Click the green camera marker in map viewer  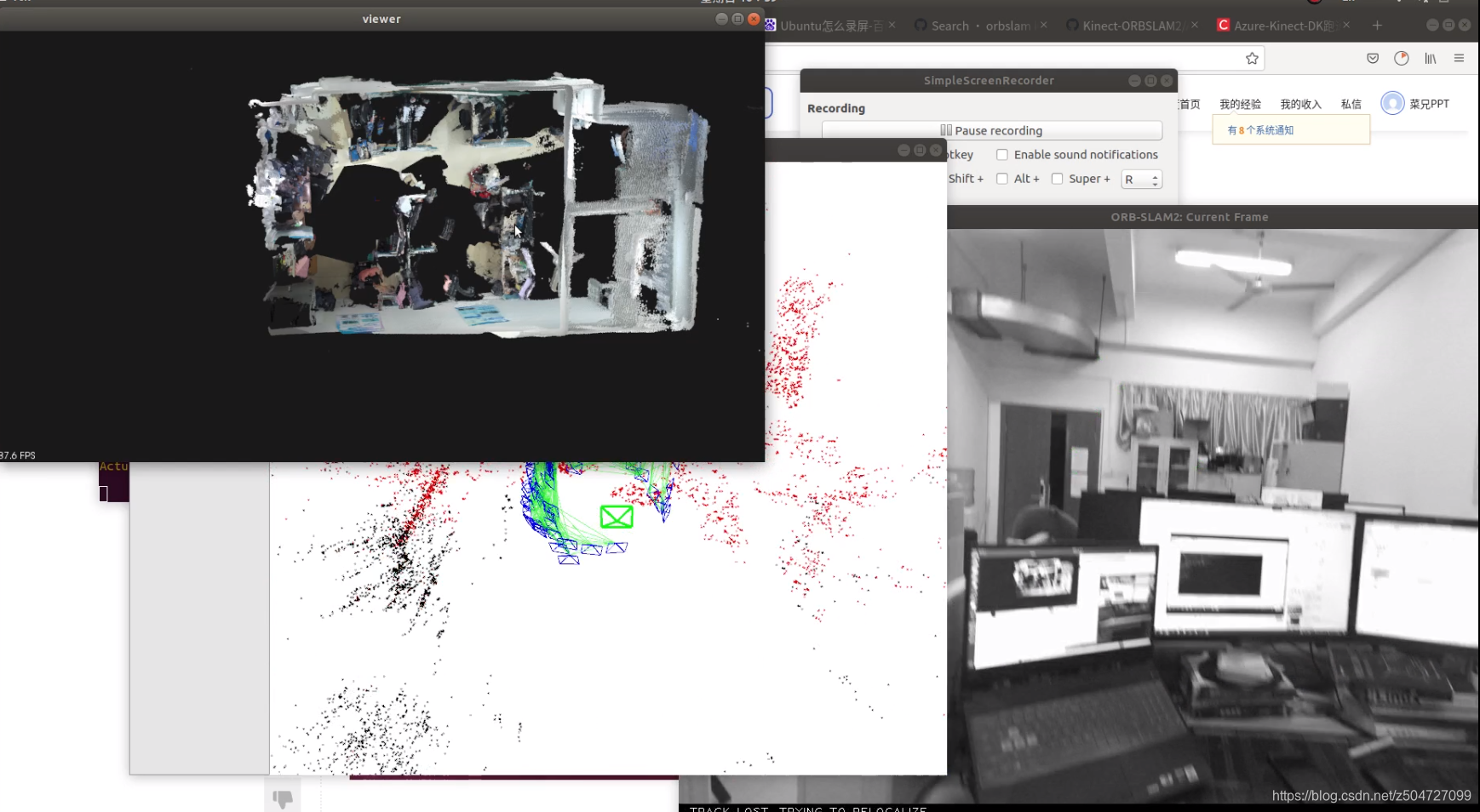pos(617,517)
